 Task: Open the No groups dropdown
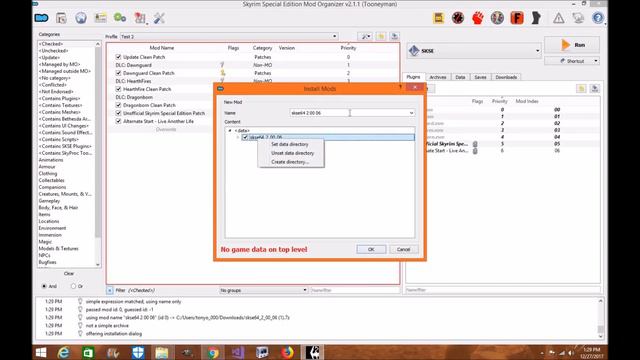264,290
